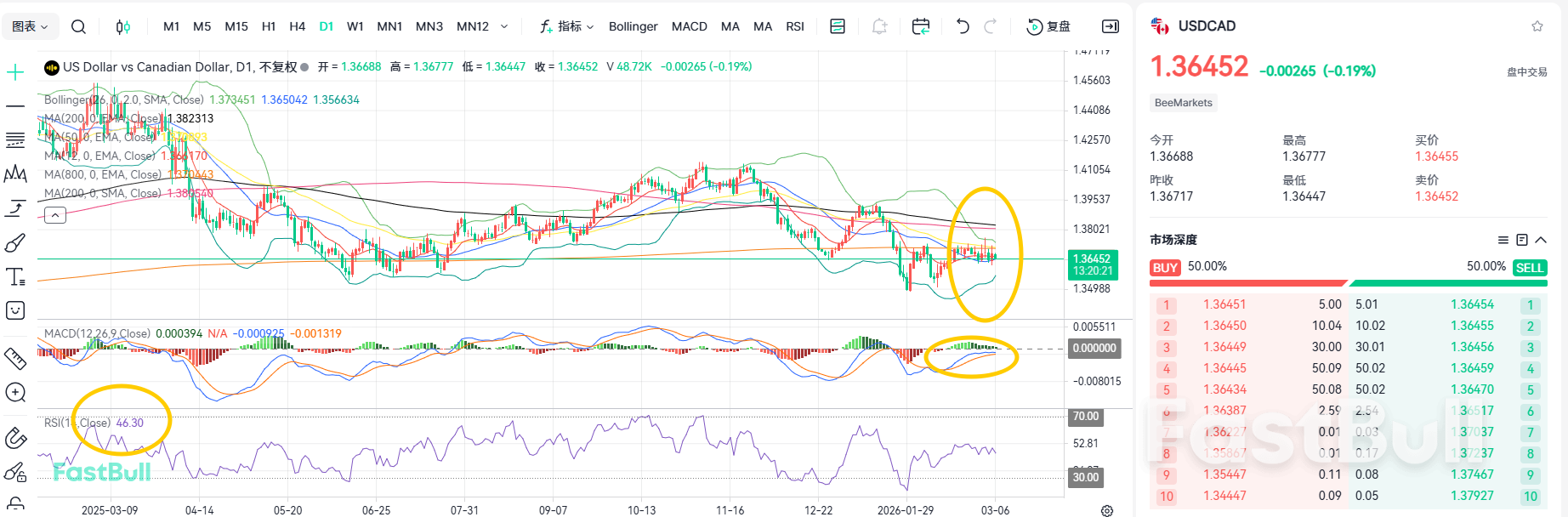Pick the ruler measurement tool
1568x517 pixels.
[15, 358]
